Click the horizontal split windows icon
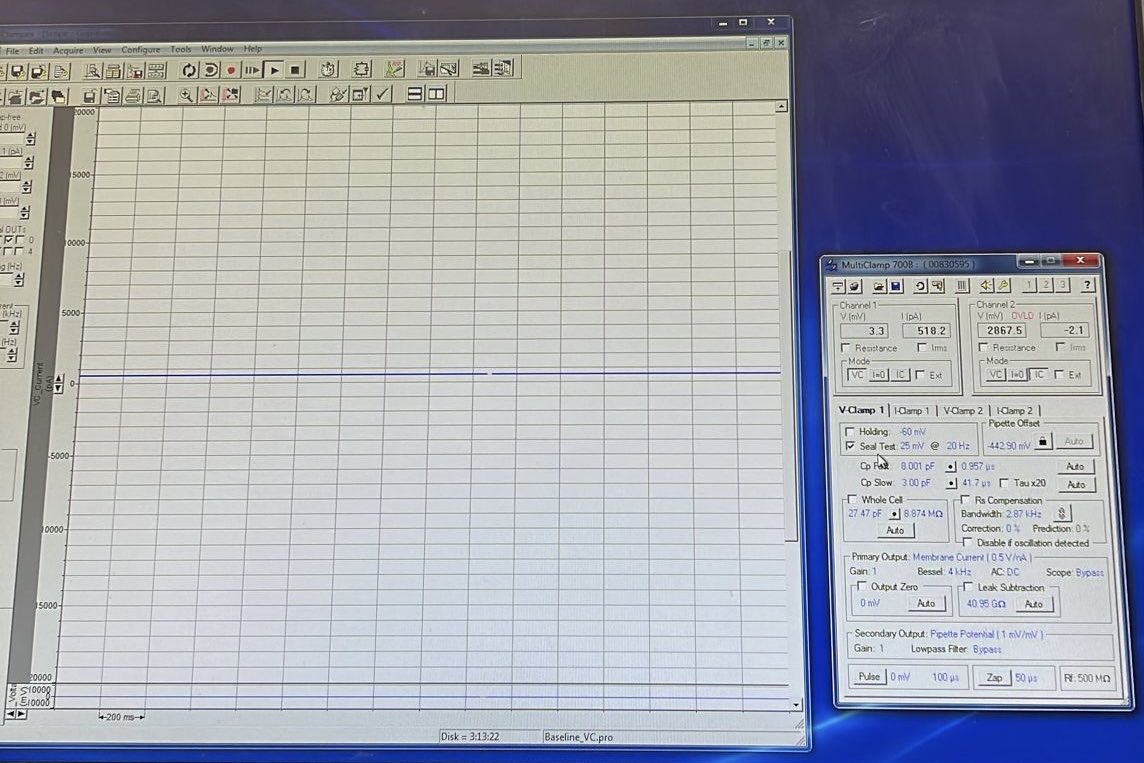 [x=414, y=93]
